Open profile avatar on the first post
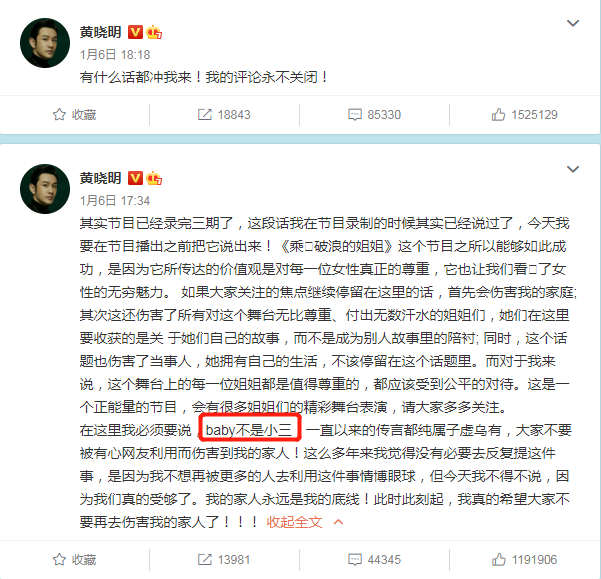601x579 pixels. 45,43
